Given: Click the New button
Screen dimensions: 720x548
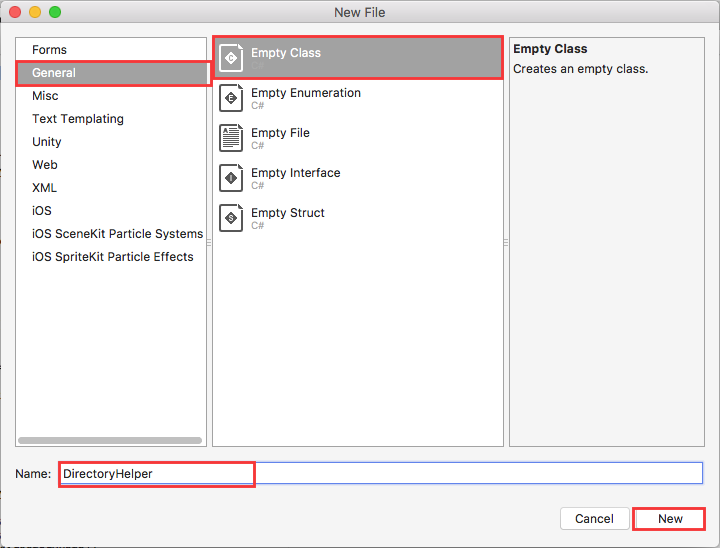Looking at the screenshot, I should (x=669, y=519).
